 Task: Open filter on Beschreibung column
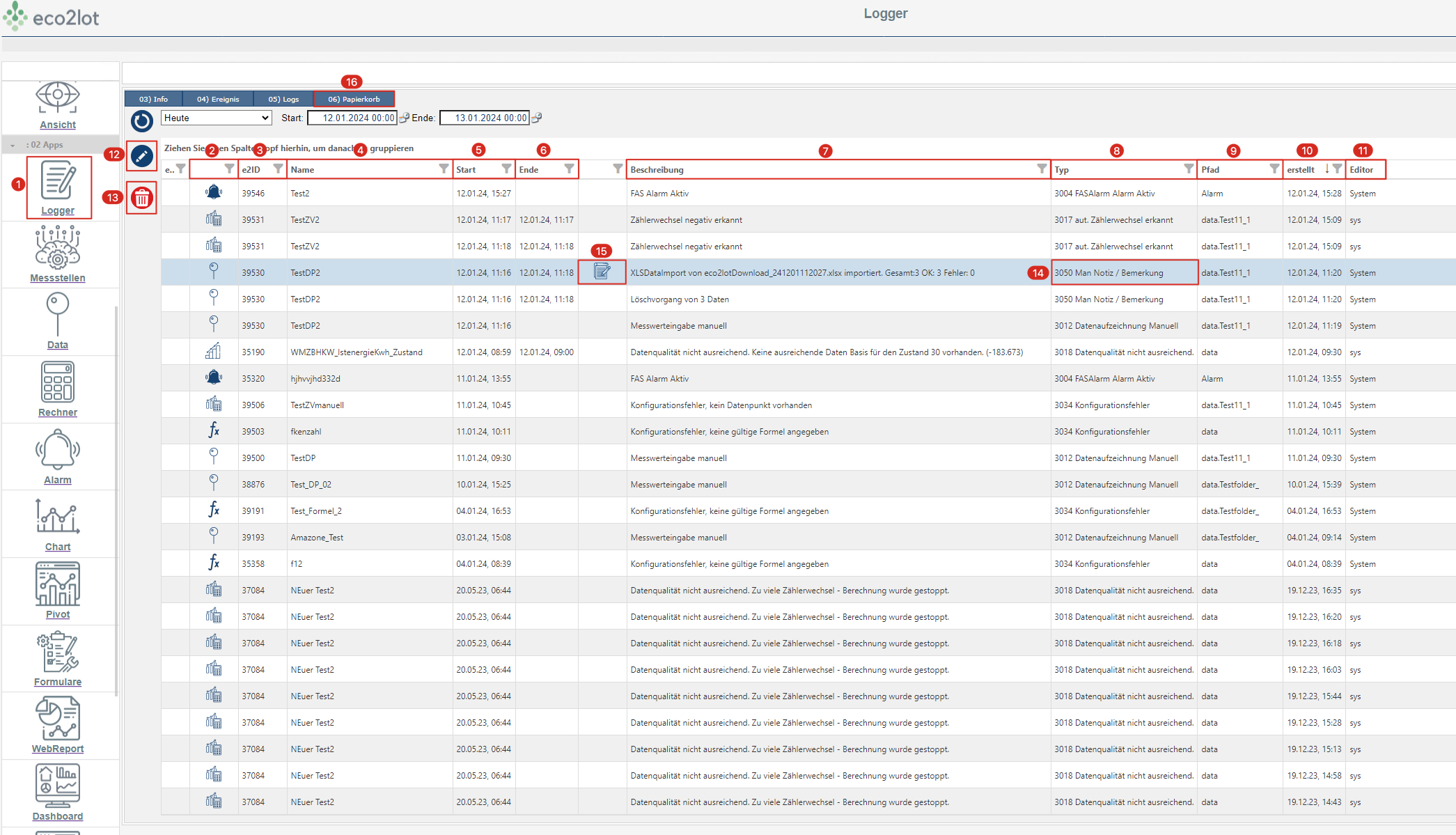point(1042,169)
